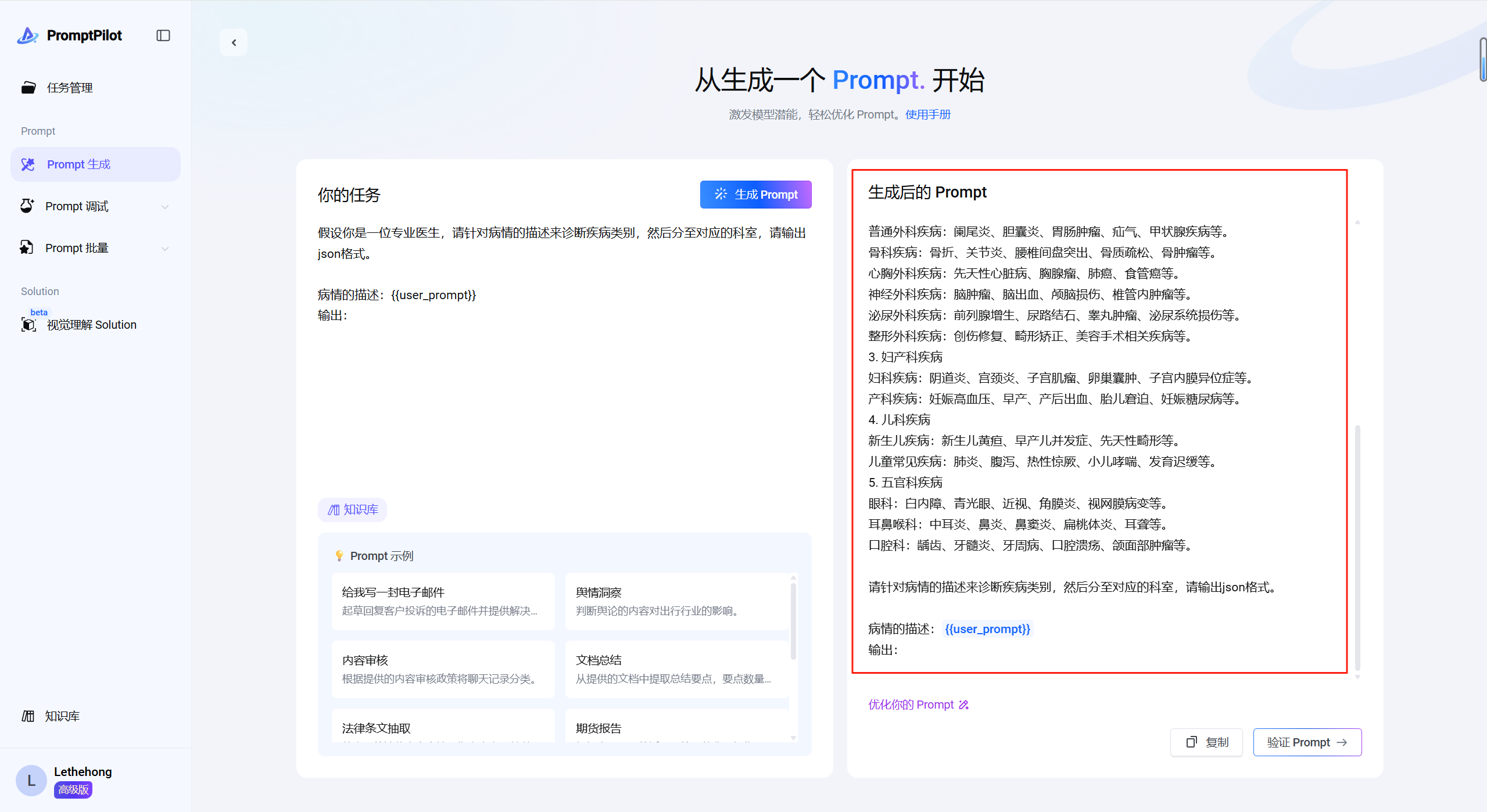Select the 舆情洞察 example card
The image size is (1487, 812).
[676, 601]
